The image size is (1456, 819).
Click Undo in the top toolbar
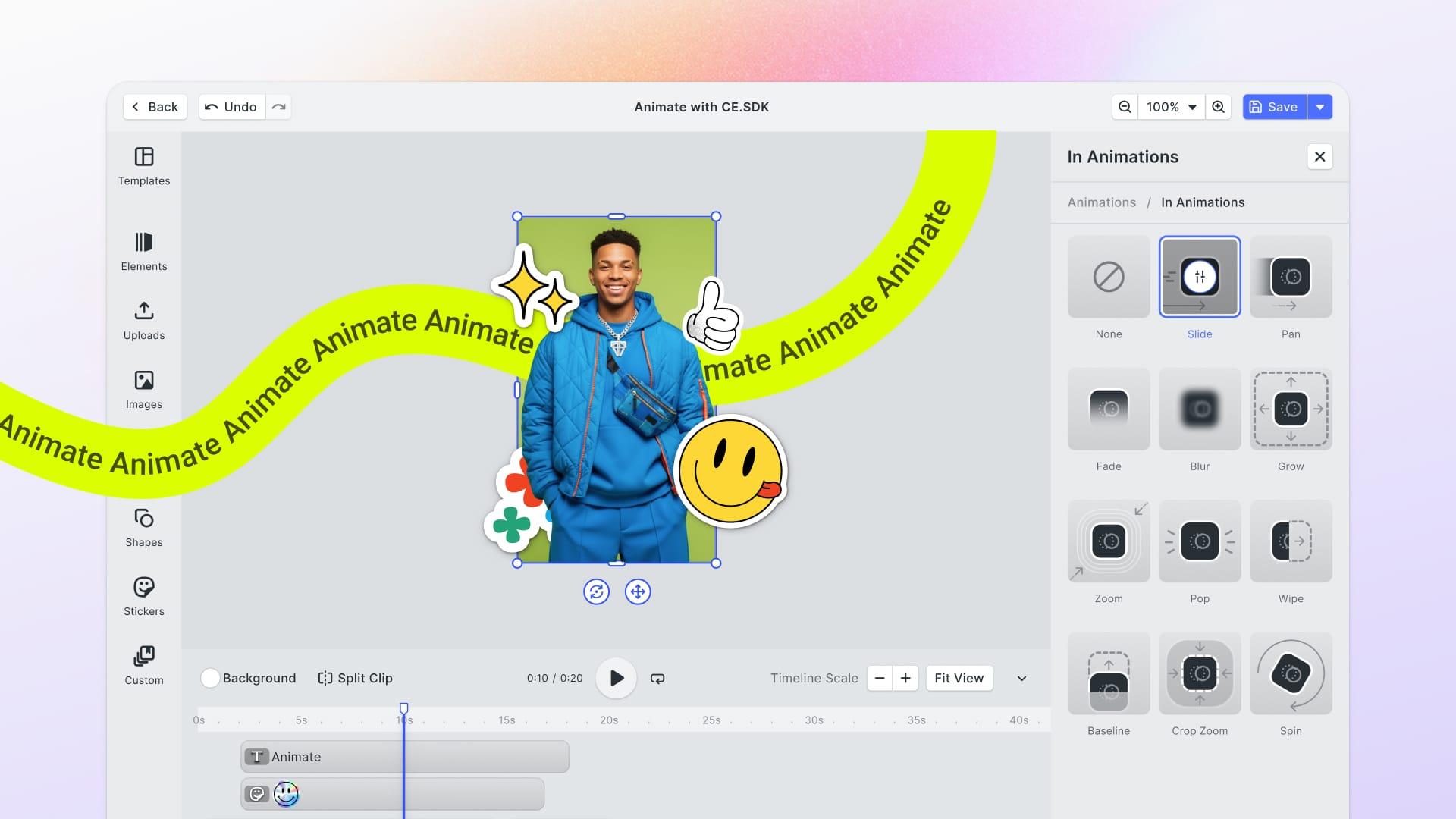point(231,107)
